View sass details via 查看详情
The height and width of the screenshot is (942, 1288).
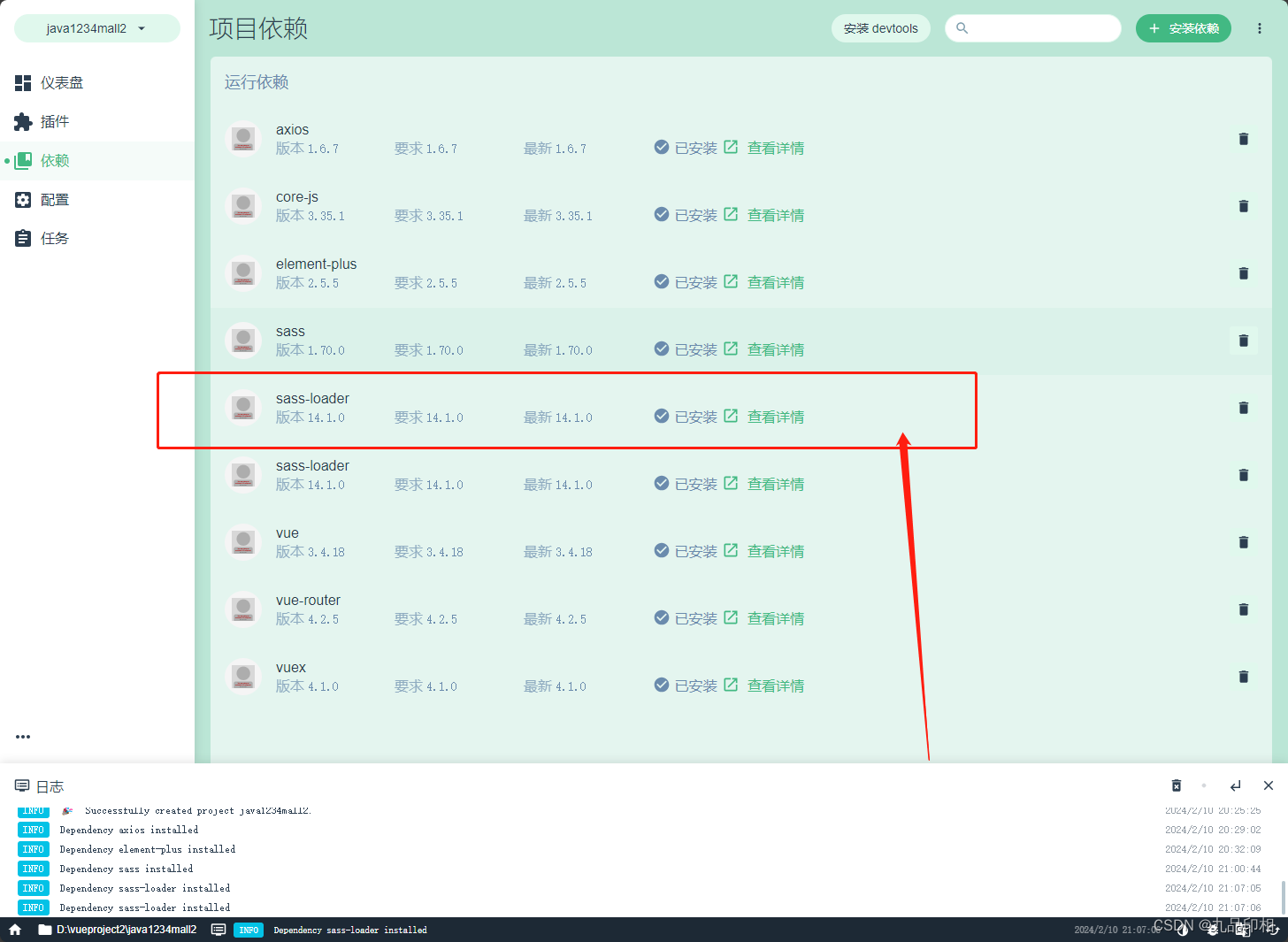765,349
